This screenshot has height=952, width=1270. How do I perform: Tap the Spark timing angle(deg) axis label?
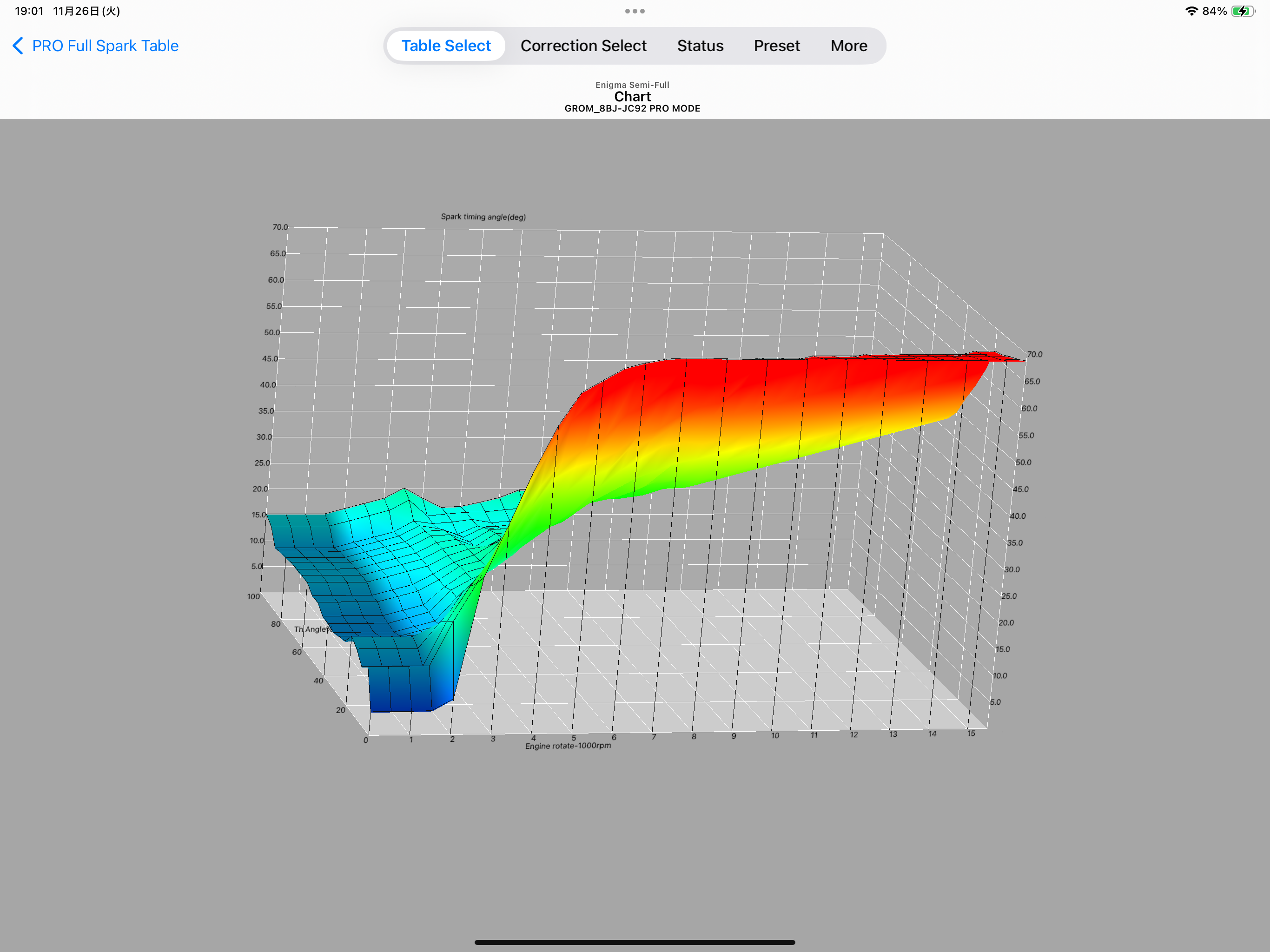click(483, 217)
